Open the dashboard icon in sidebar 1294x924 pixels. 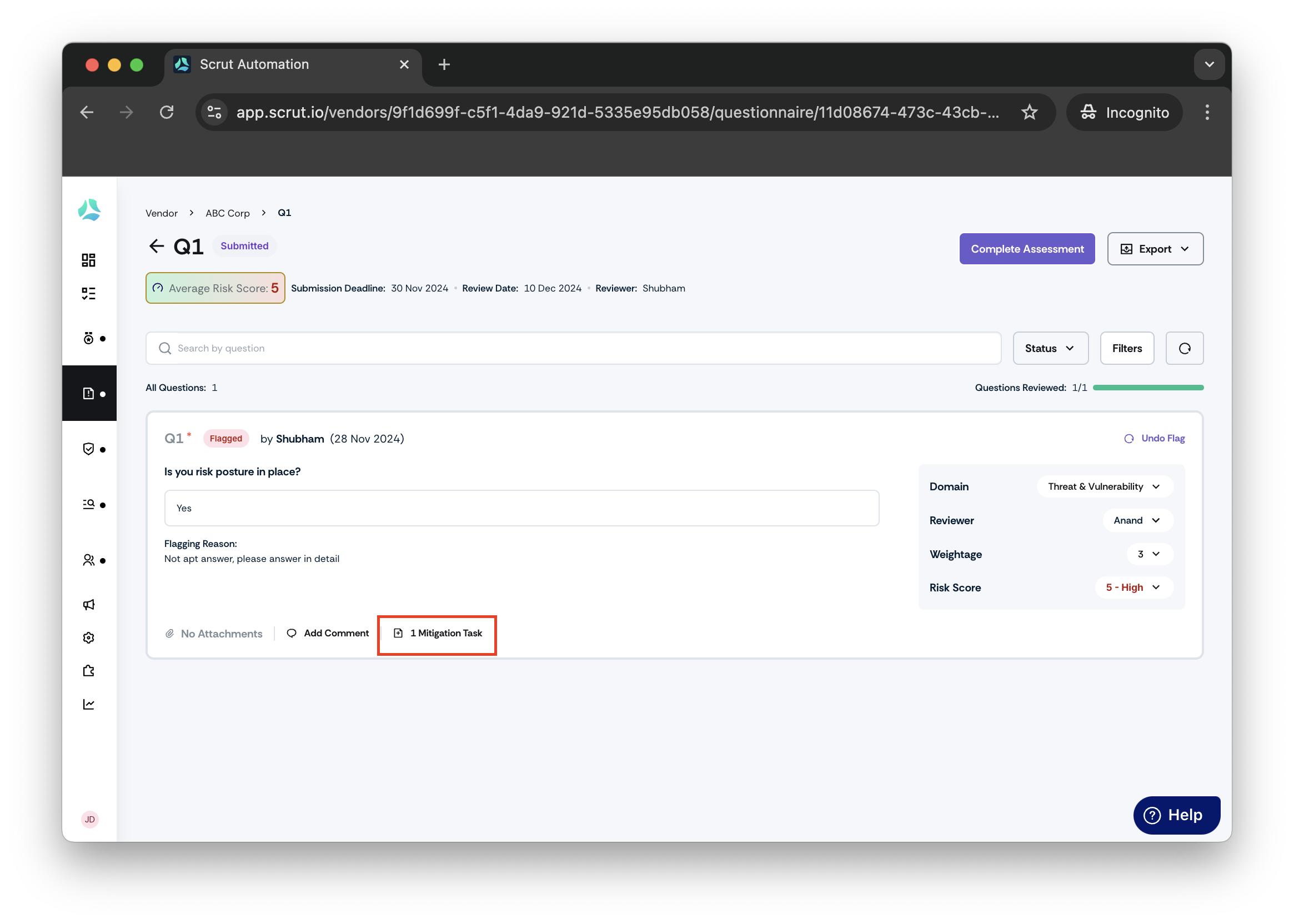(x=89, y=260)
